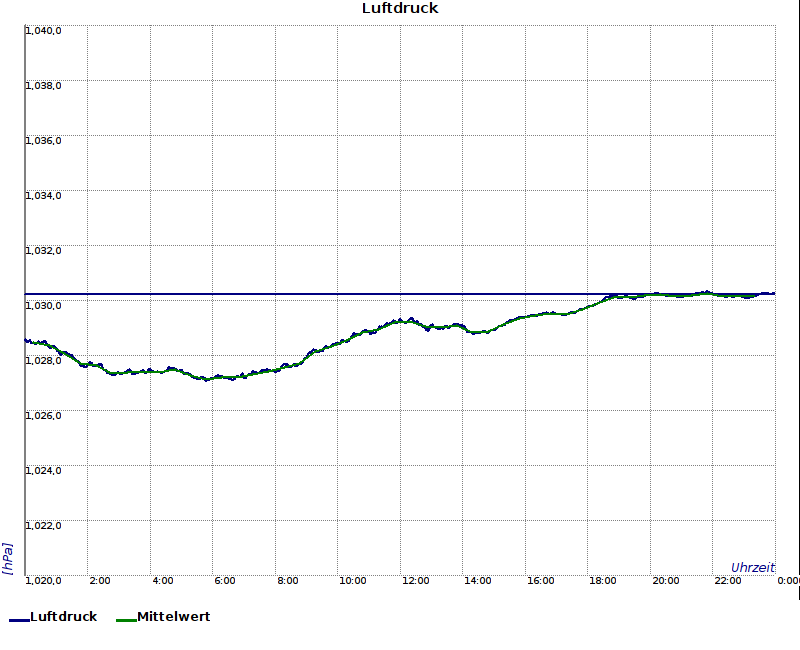
Task: Click the 20:00 time tick label
Action: coord(666,581)
